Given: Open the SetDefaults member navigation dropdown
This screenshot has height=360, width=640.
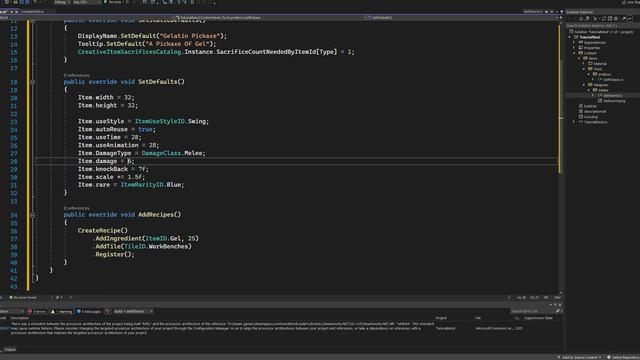Looking at the screenshot, I should click(461, 18).
